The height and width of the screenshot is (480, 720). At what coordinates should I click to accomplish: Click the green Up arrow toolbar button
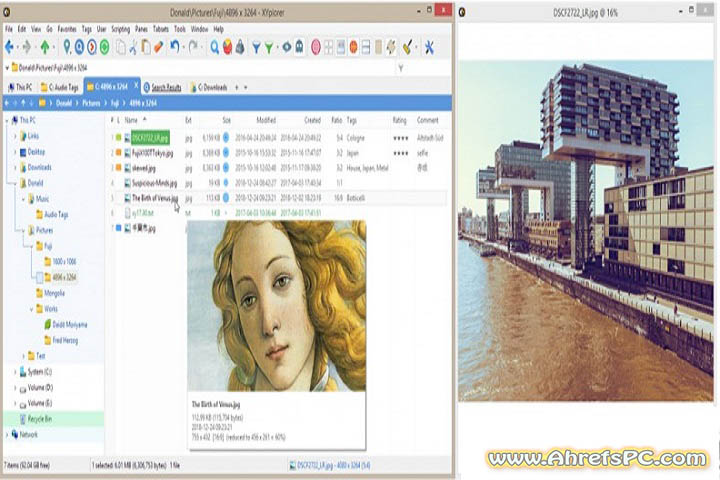45,47
